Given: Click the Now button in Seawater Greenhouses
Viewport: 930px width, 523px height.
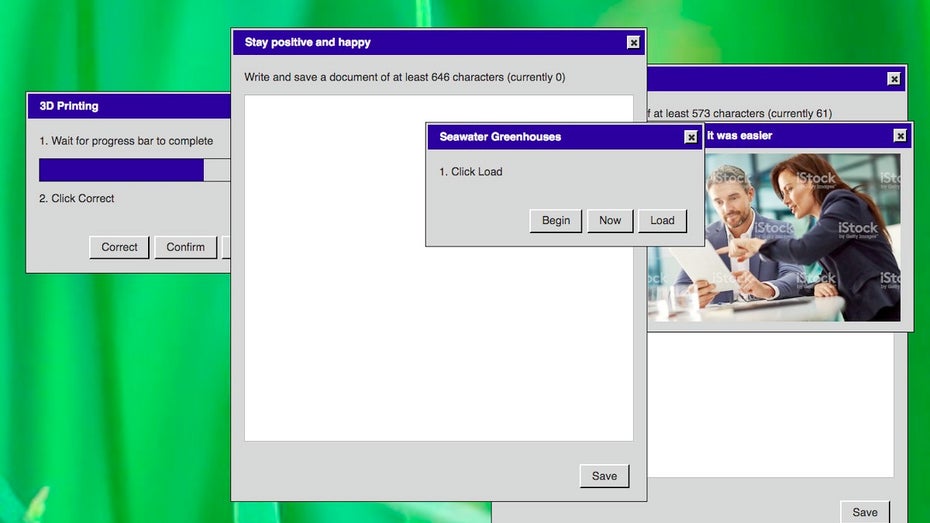Looking at the screenshot, I should (x=610, y=221).
